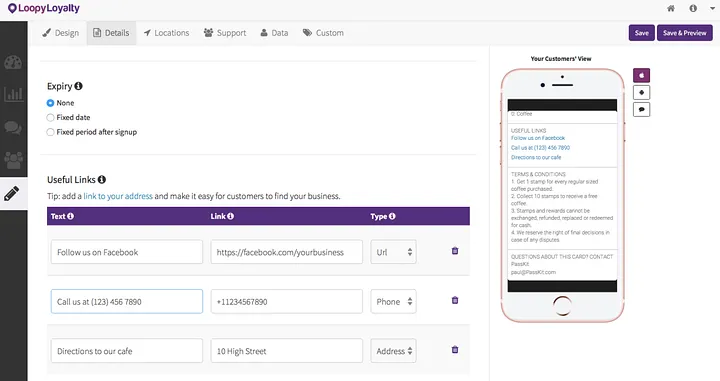Viewport: 720px width, 381px height.
Task: Click the info icon next to Expiry
Action: [79, 86]
